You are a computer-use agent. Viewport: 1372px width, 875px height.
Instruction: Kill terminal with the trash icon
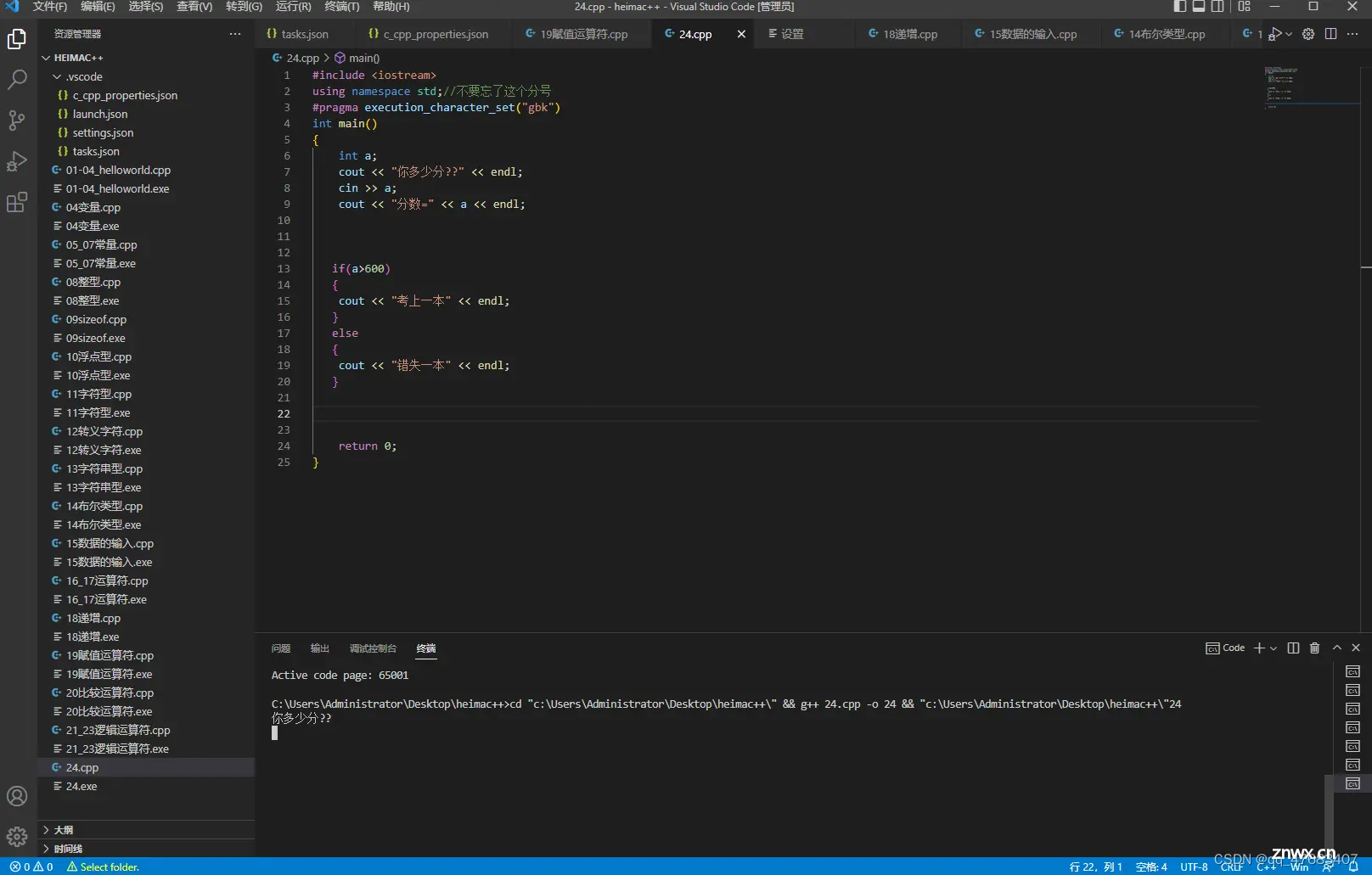point(1314,648)
